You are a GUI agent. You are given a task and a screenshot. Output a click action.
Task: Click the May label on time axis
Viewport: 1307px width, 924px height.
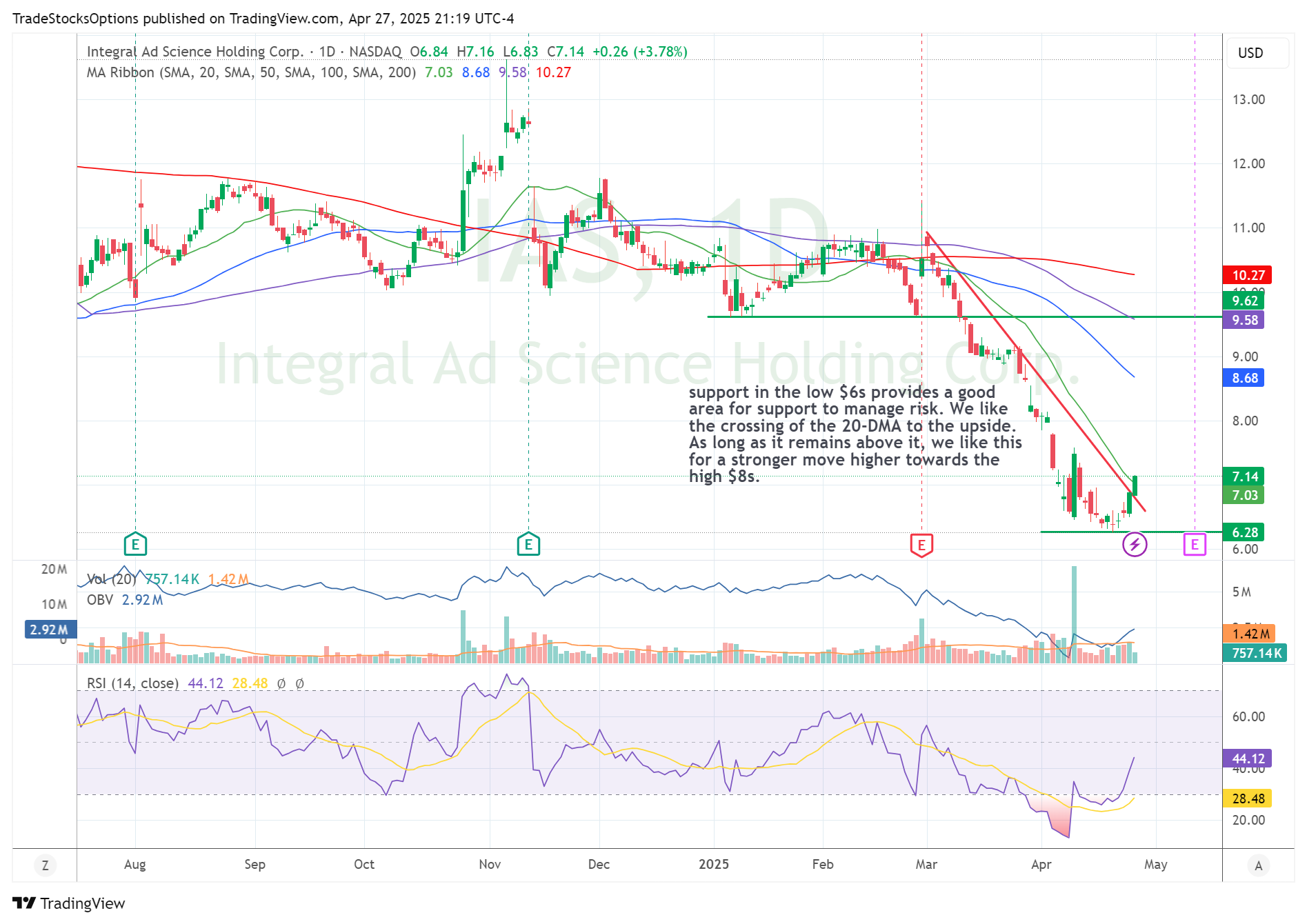[1156, 865]
